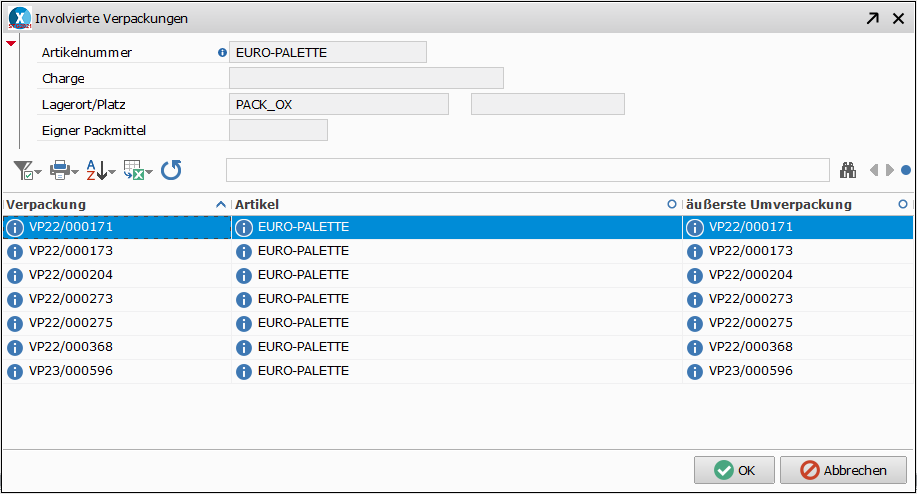The height and width of the screenshot is (494, 917).
Task: Toggle circle marker in äußerste Umverpackung header
Action: tap(903, 204)
